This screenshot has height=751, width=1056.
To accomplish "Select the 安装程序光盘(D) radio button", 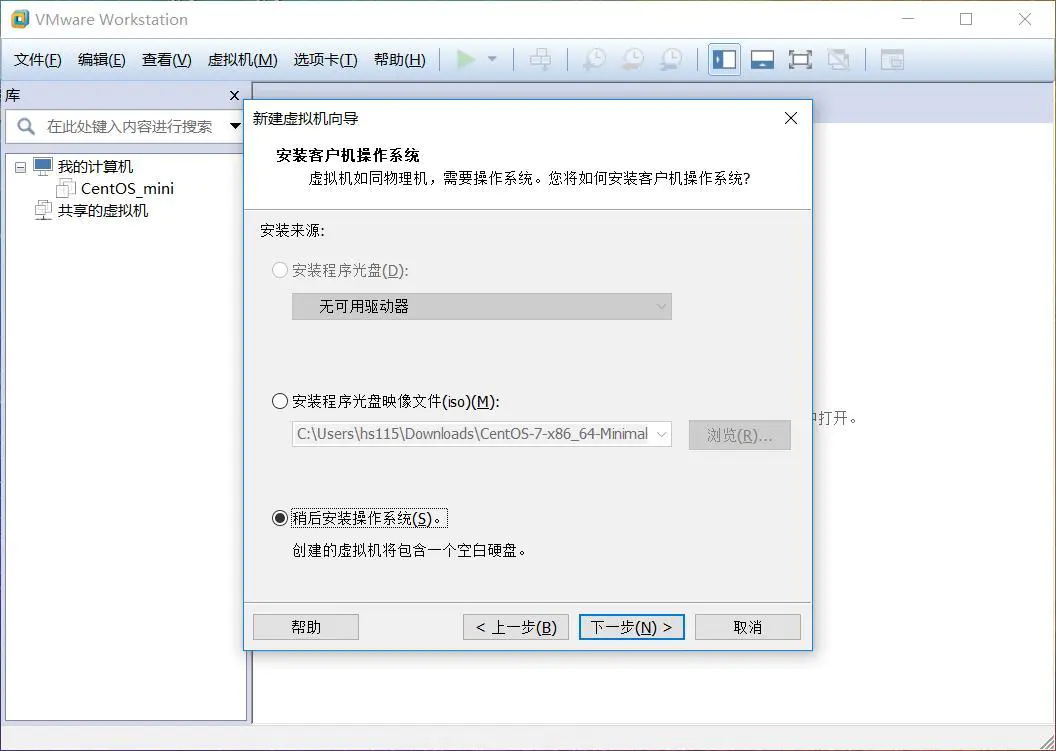I will [279, 271].
